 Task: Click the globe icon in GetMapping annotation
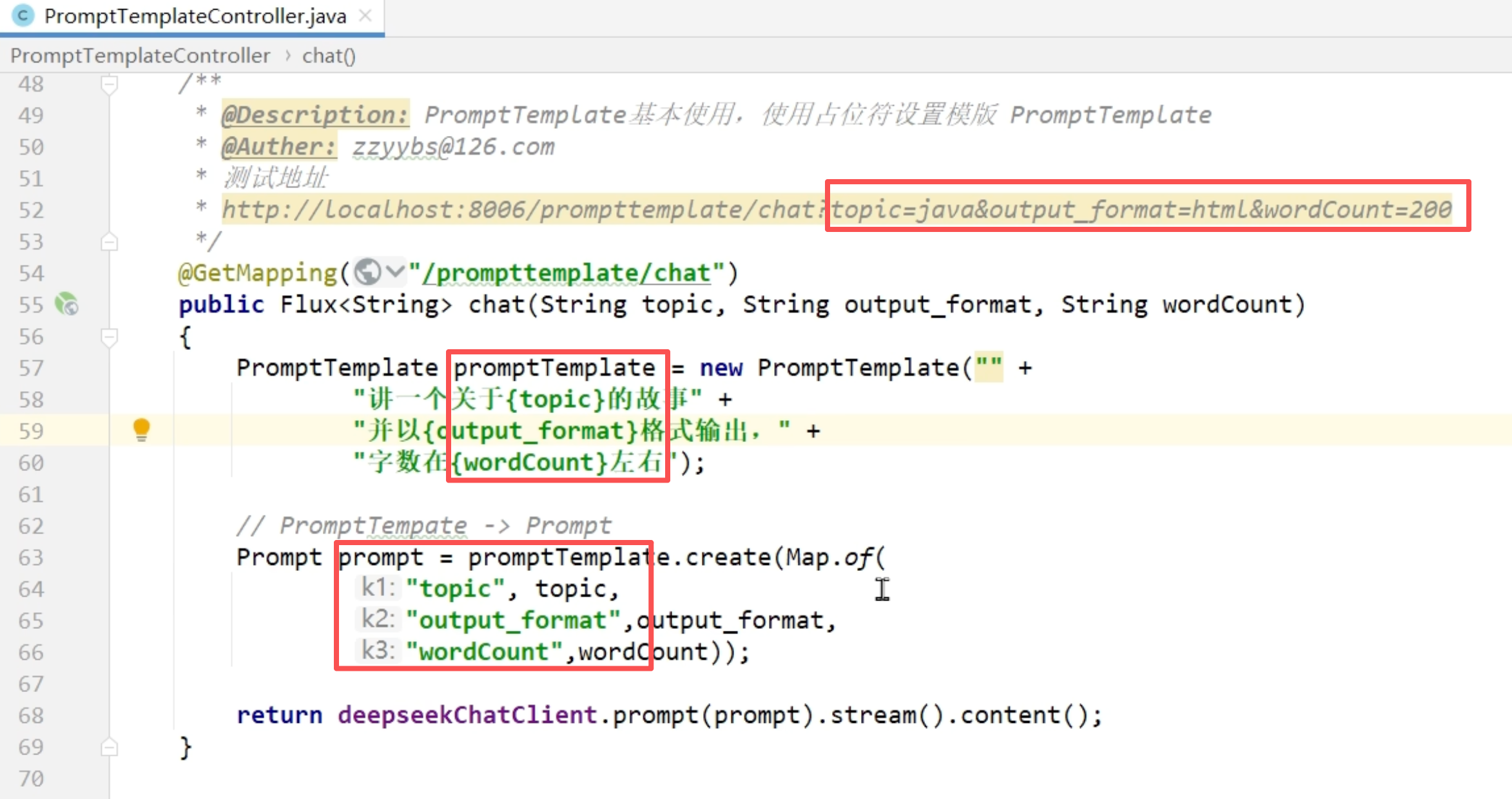(x=367, y=272)
